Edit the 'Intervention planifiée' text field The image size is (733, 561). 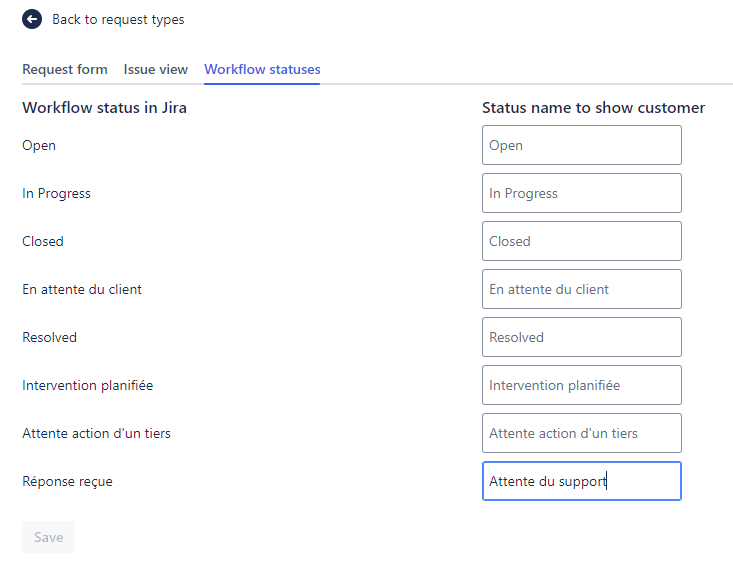click(x=581, y=385)
